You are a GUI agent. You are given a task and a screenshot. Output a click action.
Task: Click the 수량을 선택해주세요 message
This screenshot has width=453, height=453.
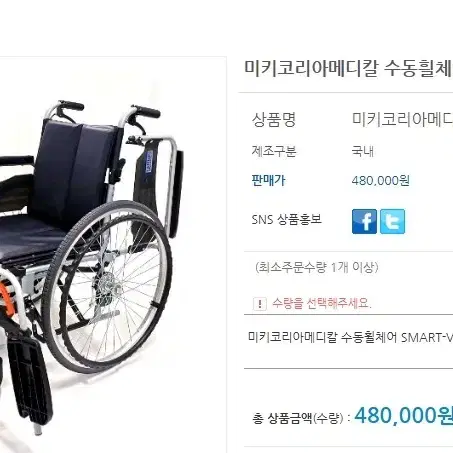coord(321,303)
